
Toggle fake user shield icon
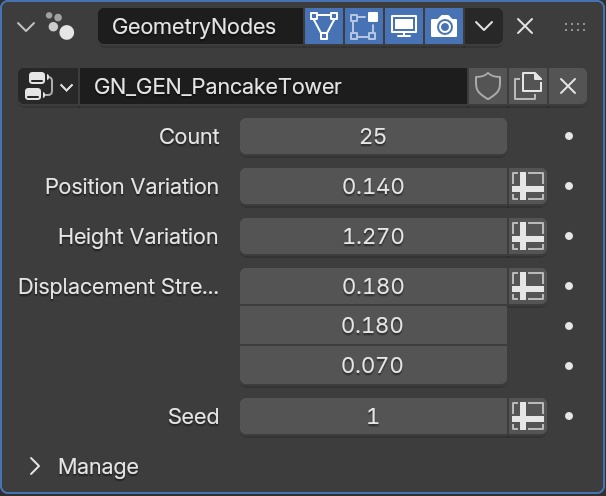(487, 87)
